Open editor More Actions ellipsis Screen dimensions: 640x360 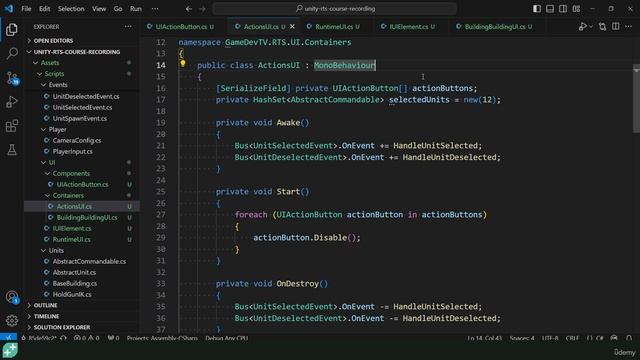[629, 27]
